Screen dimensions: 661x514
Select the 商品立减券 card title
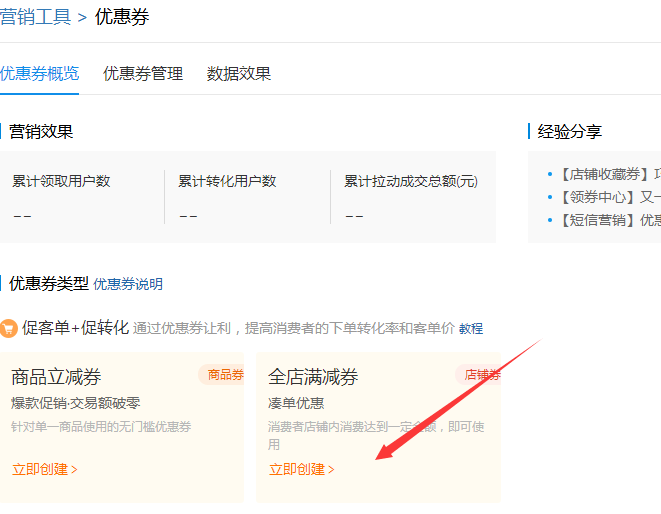[x=56, y=377]
